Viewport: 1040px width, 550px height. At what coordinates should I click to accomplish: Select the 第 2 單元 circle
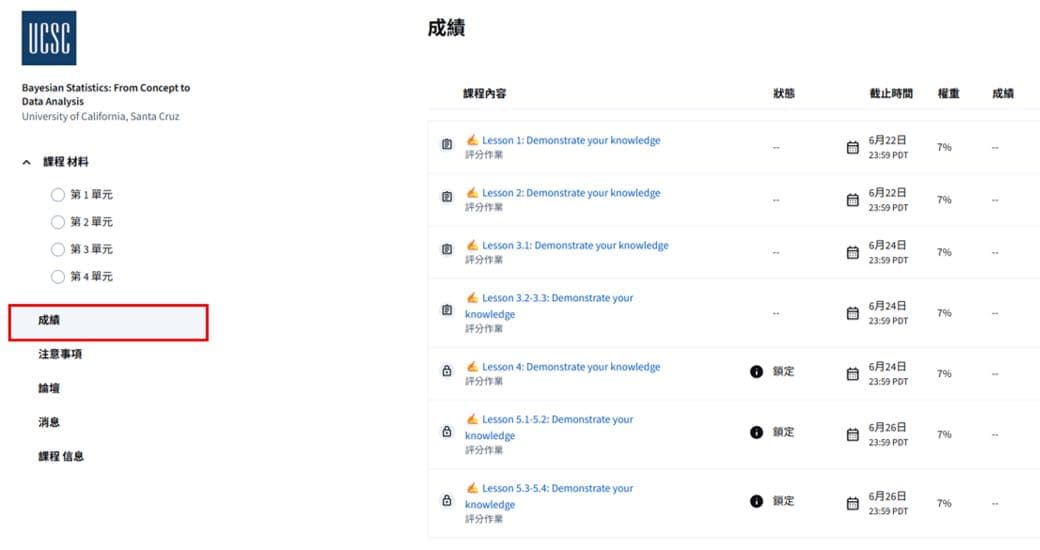pyautogui.click(x=58, y=222)
